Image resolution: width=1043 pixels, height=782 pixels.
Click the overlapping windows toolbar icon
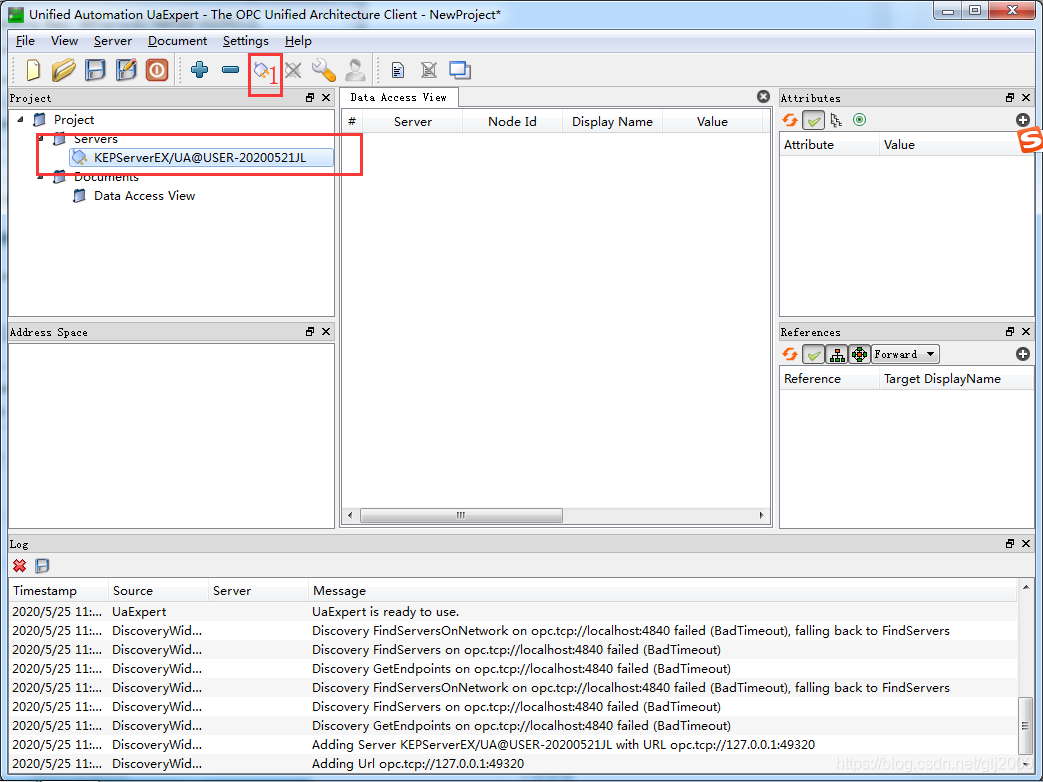460,70
